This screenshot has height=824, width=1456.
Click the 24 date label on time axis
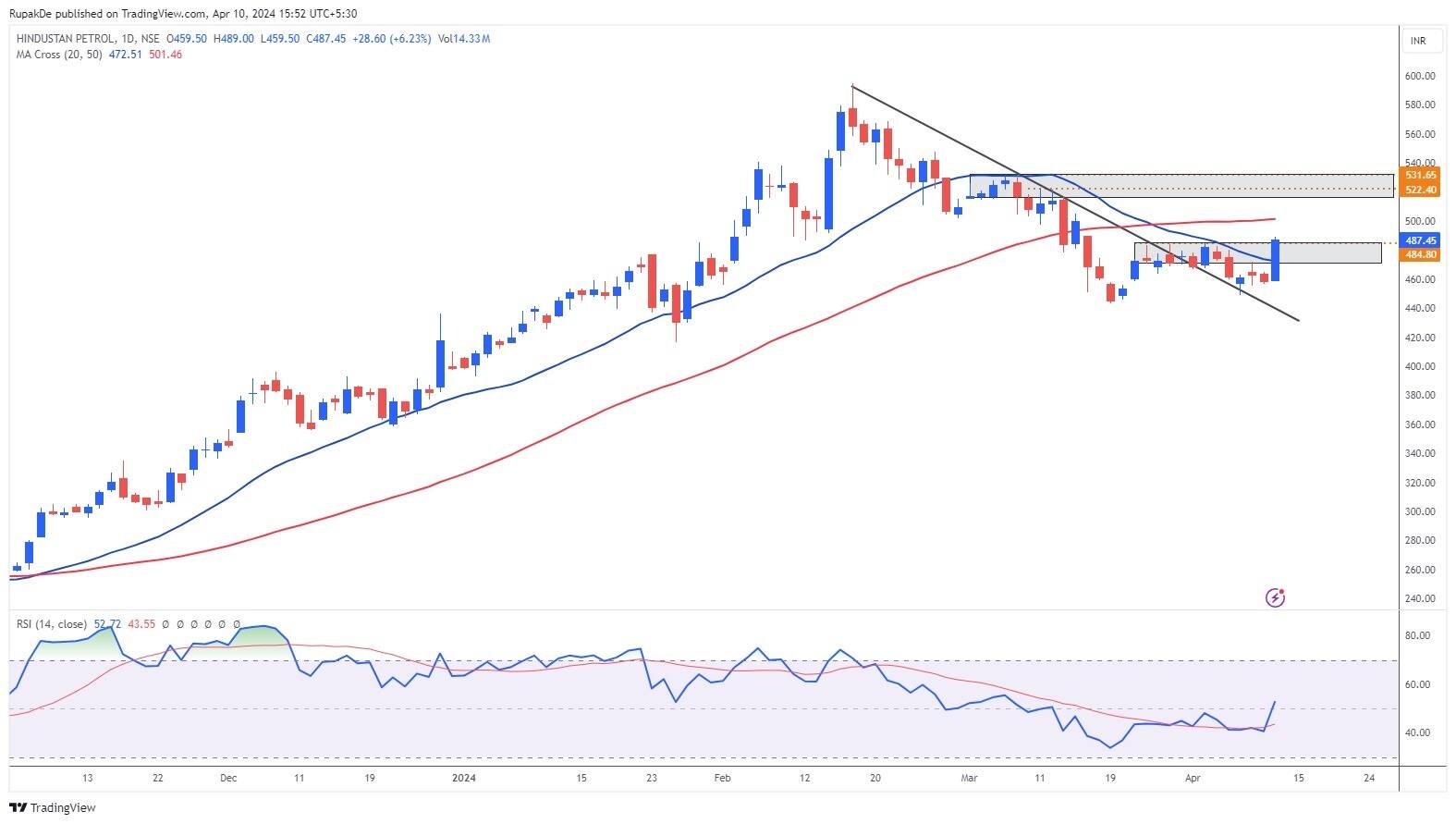pos(1369,778)
